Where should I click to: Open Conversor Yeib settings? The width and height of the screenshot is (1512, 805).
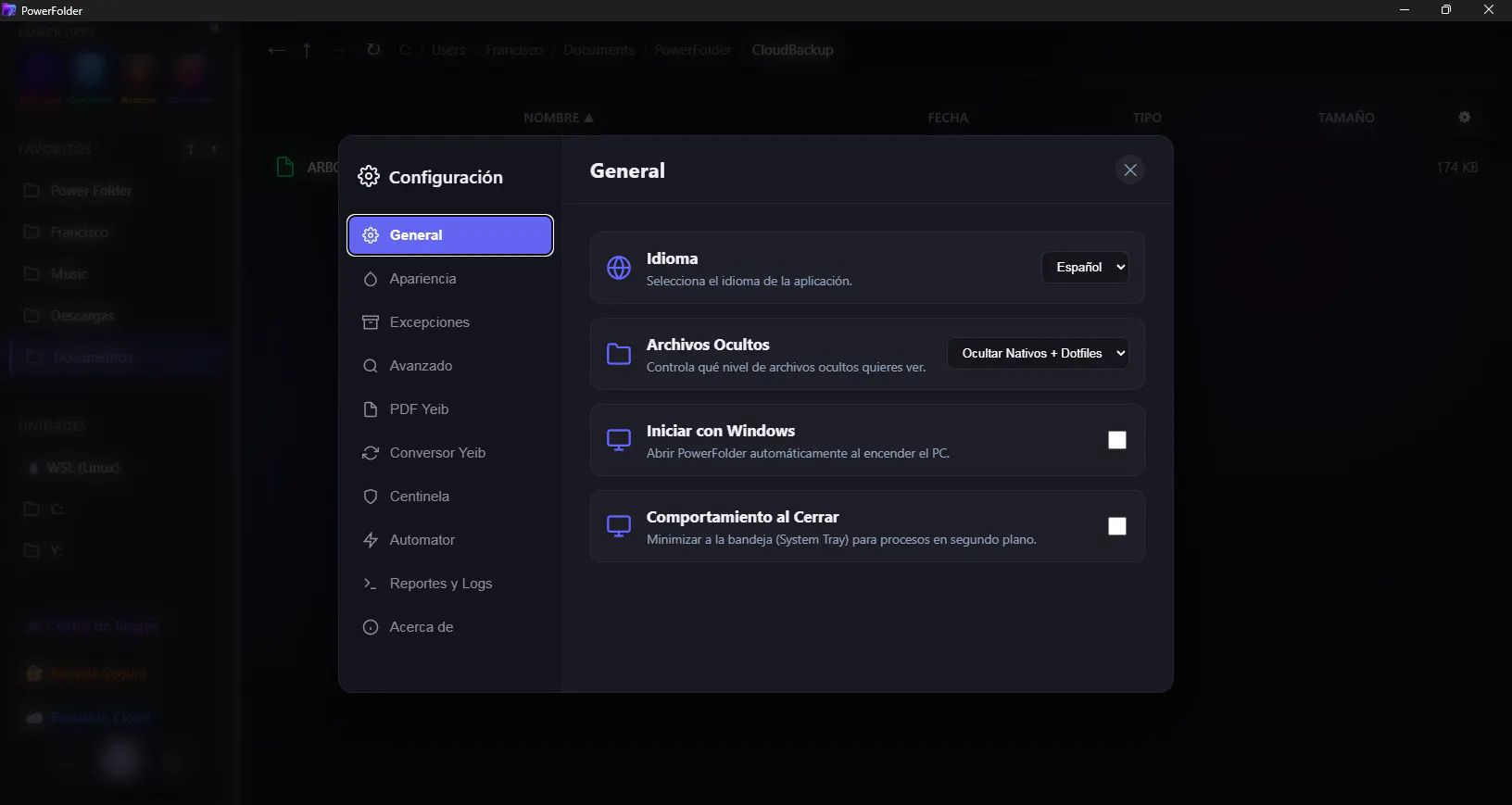pos(450,453)
